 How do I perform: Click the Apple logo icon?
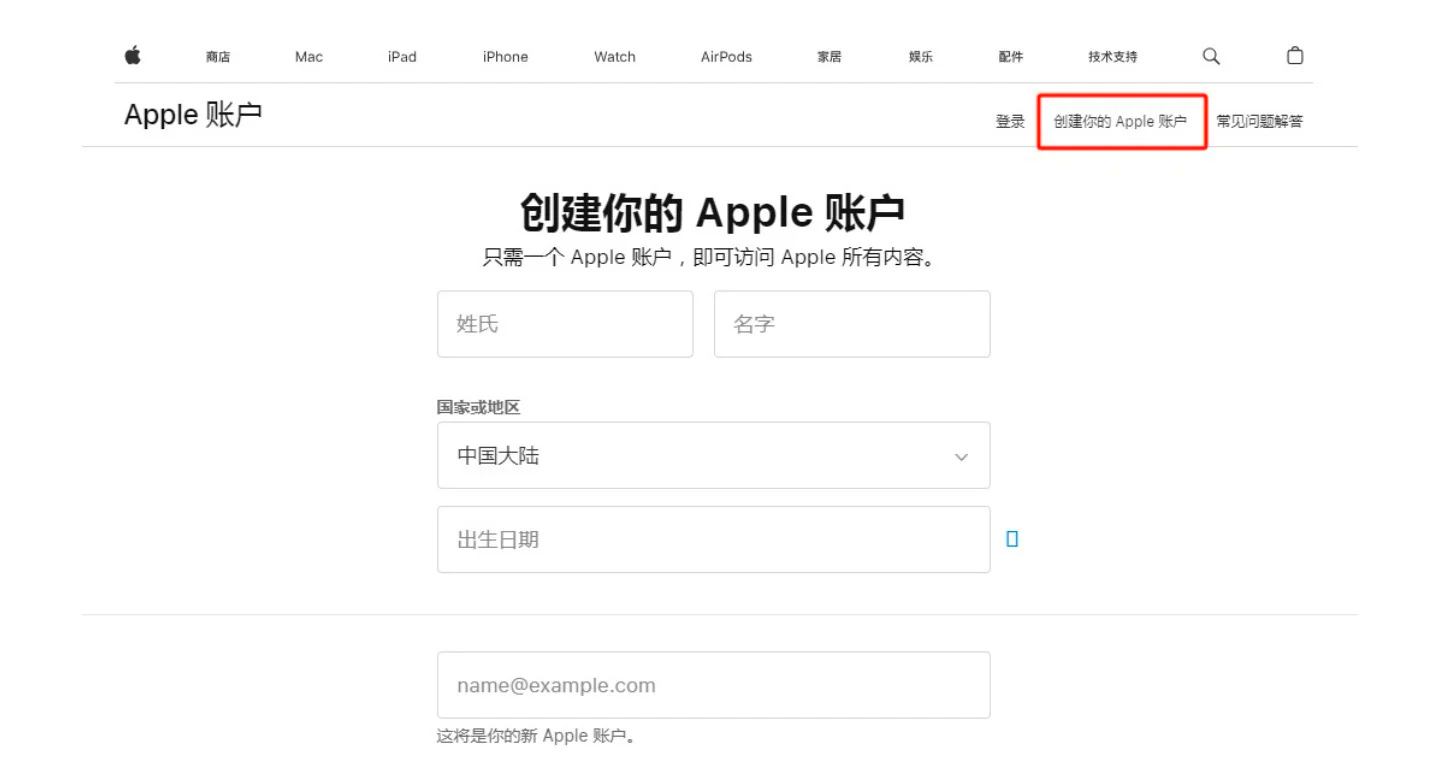tap(133, 56)
